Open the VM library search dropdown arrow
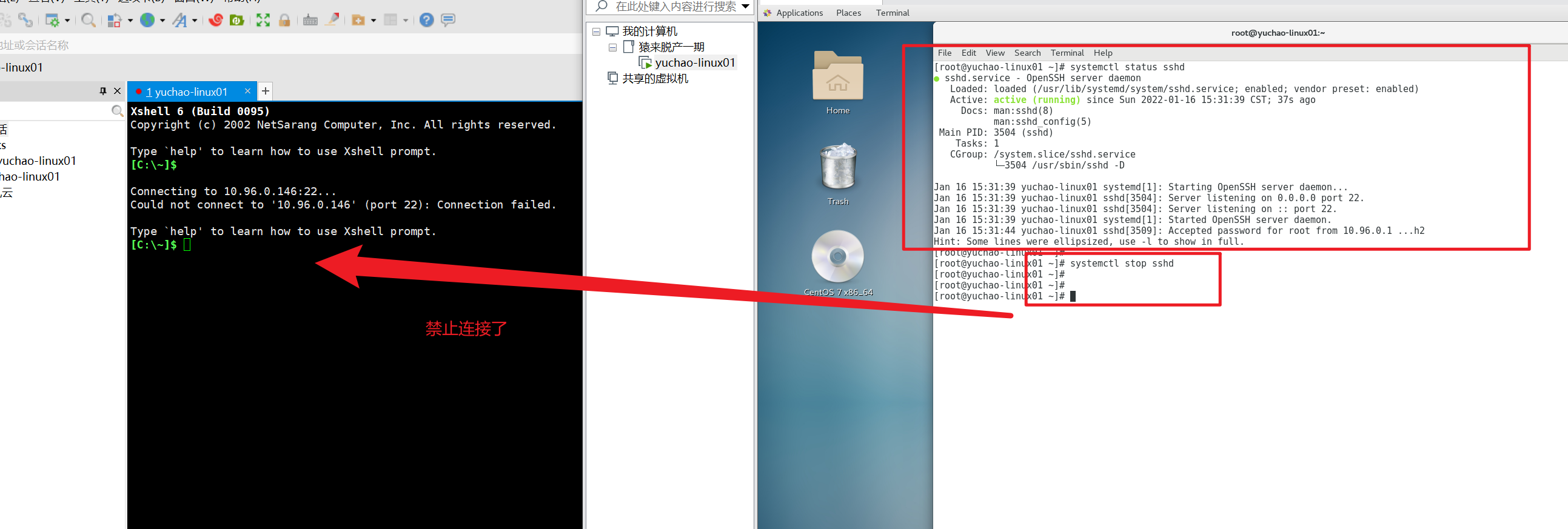Viewport: 1568px width, 529px height. pos(746,7)
